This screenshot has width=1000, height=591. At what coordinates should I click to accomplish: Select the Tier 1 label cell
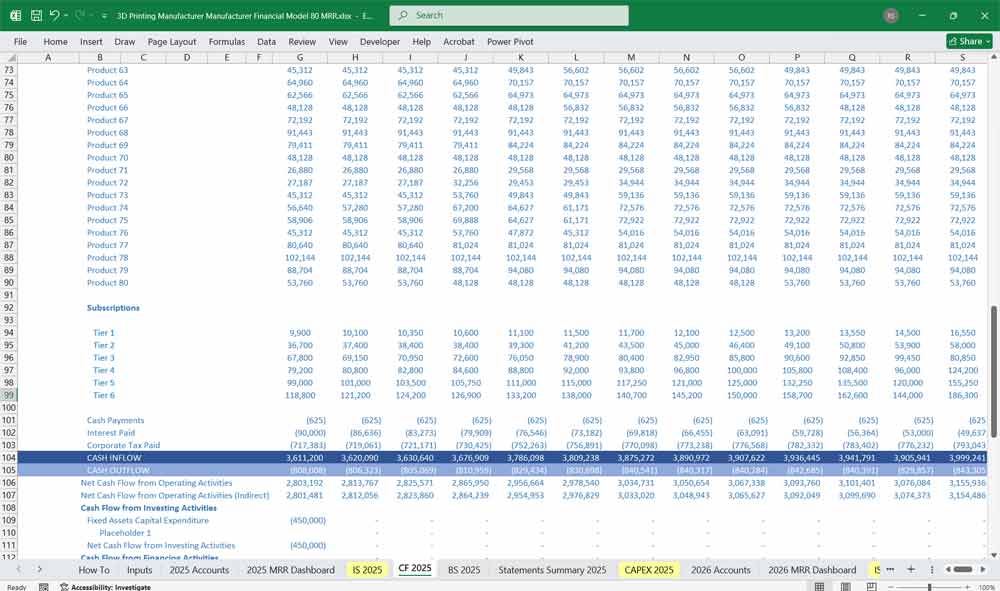[104, 333]
